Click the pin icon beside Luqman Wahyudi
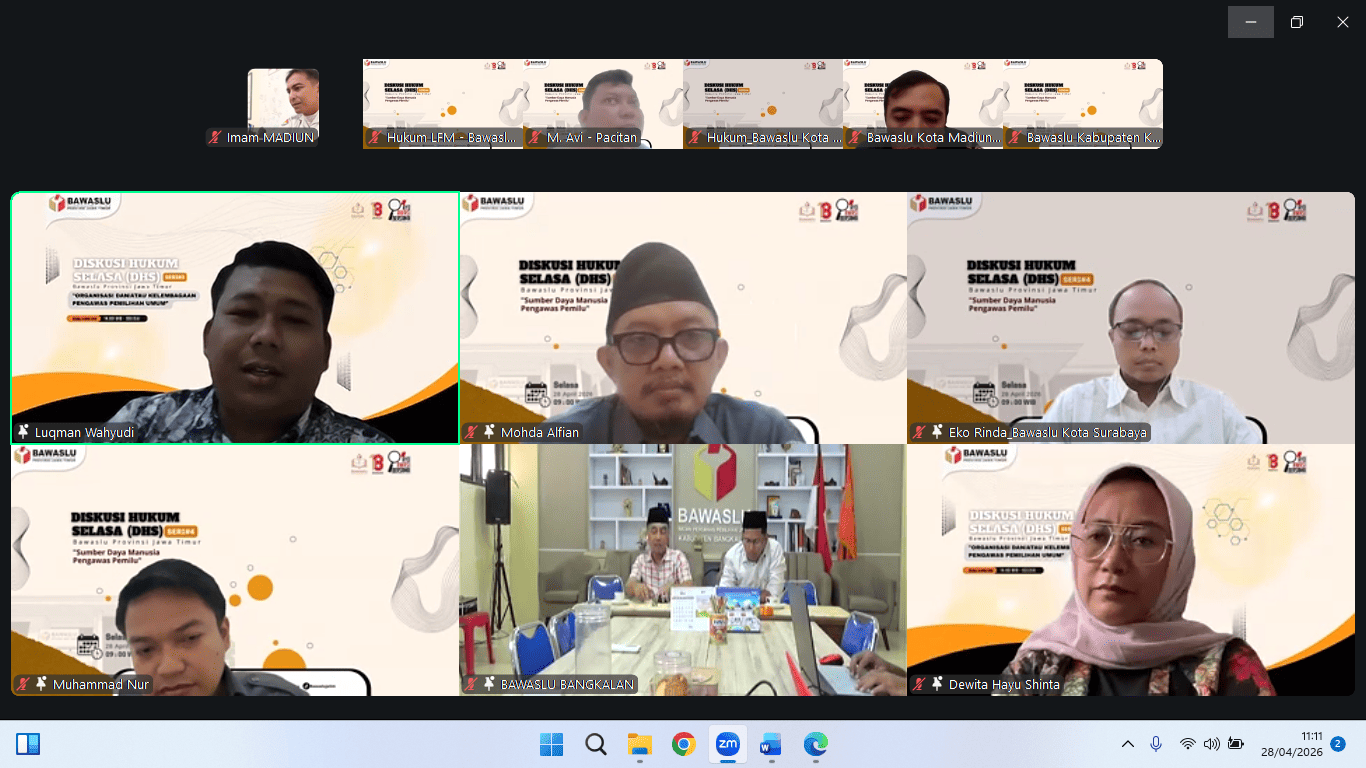This screenshot has width=1366, height=768. point(23,432)
